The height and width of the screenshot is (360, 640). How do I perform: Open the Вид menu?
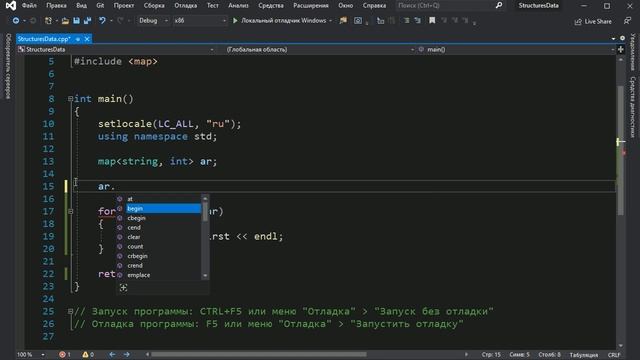[82, 5]
